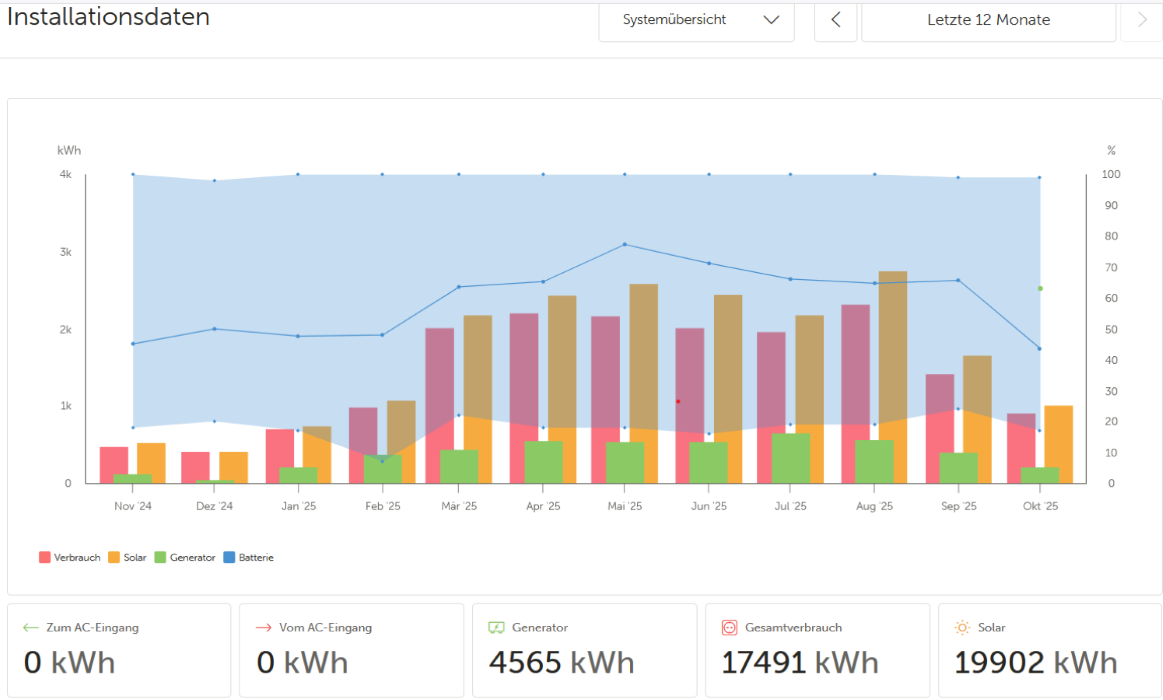Select the 19902 kWh Solar total card
Image resolution: width=1163 pixels, height=700 pixels.
(1049, 650)
